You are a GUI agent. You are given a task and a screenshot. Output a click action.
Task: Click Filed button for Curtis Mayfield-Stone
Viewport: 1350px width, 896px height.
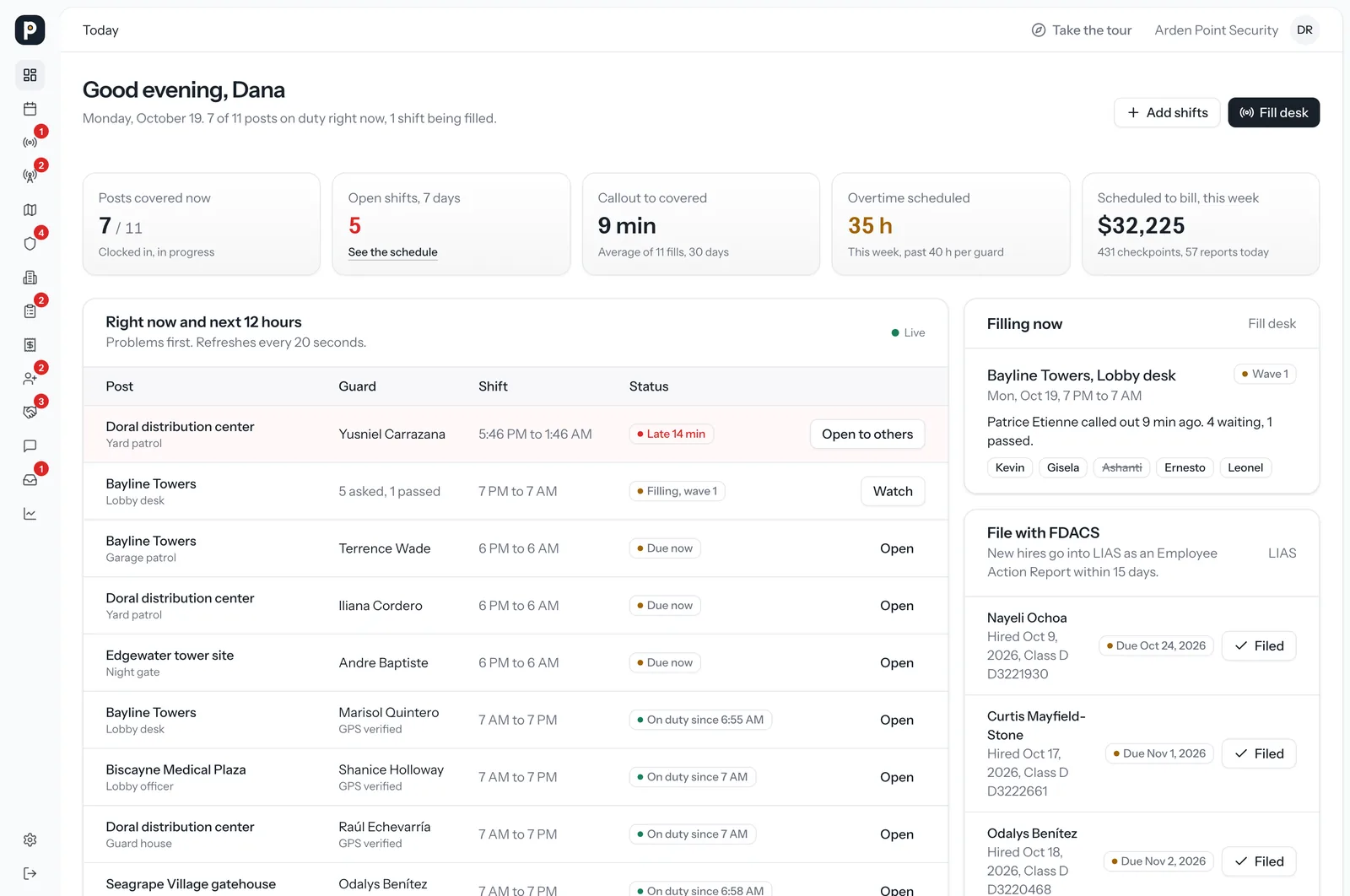click(x=1259, y=754)
